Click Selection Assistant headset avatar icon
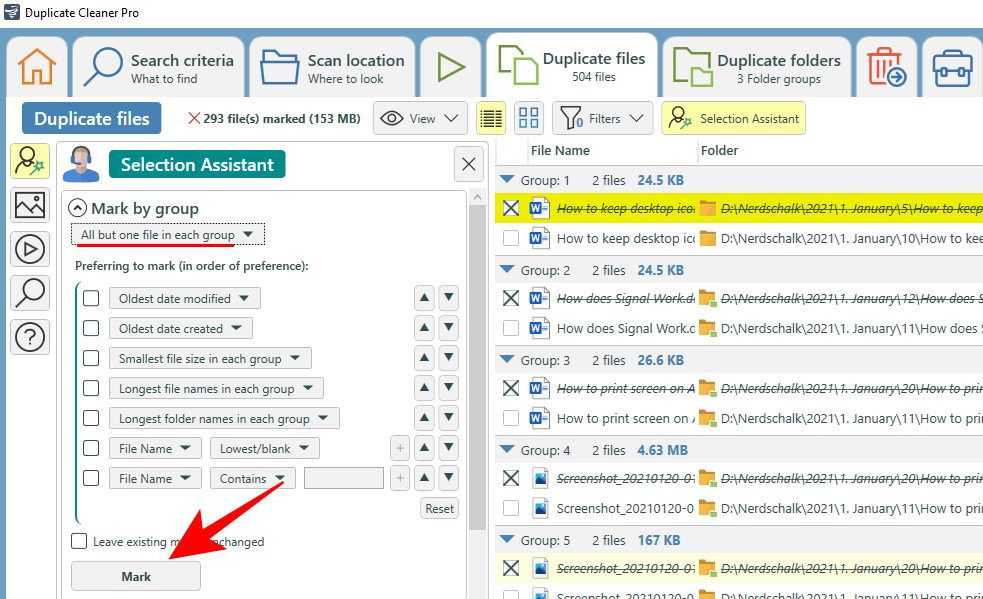The width and height of the screenshot is (983, 599). pos(81,164)
